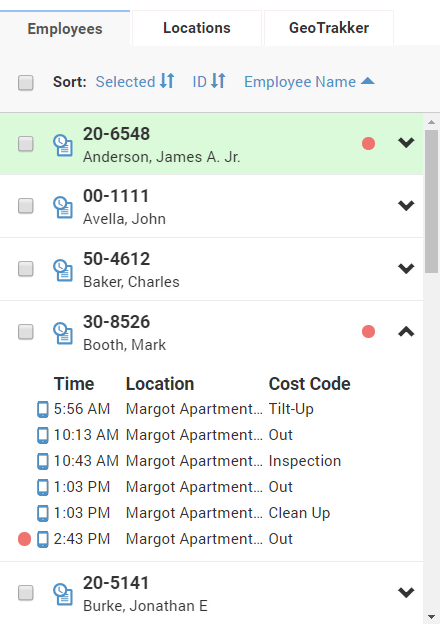
Task: Select employee ID 20-6548
Action: 117,134
